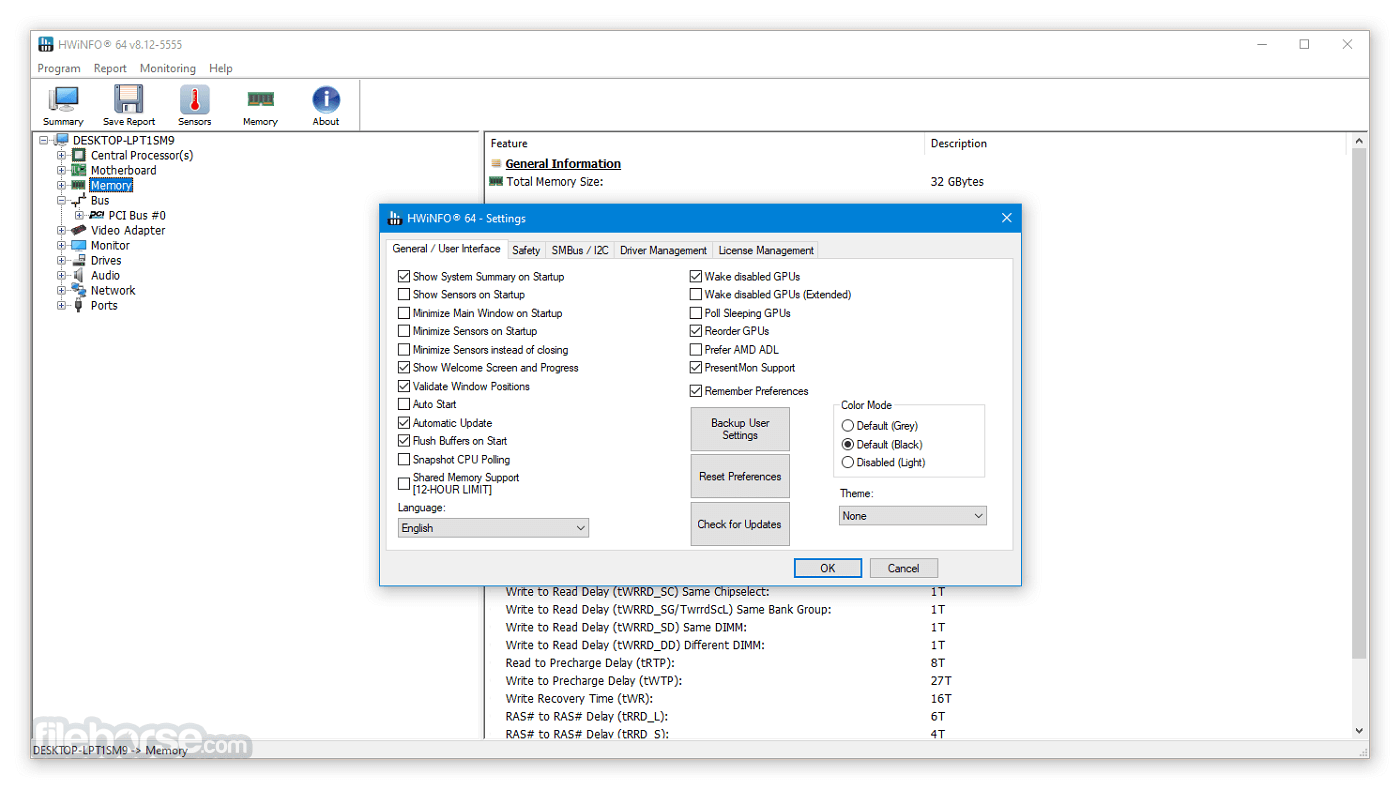Toggle Automatic Update checkbox
Screen dimensions: 1400x789
(x=404, y=423)
